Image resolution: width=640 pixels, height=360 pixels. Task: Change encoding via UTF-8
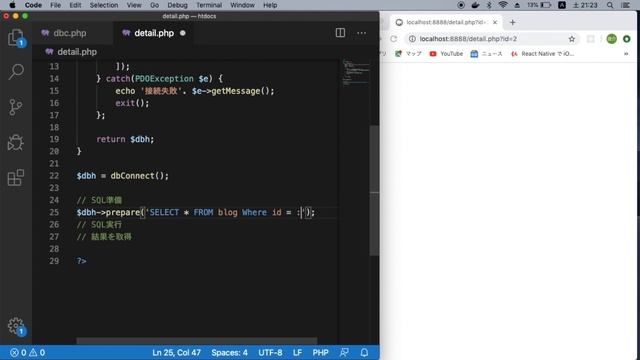[x=270, y=353]
